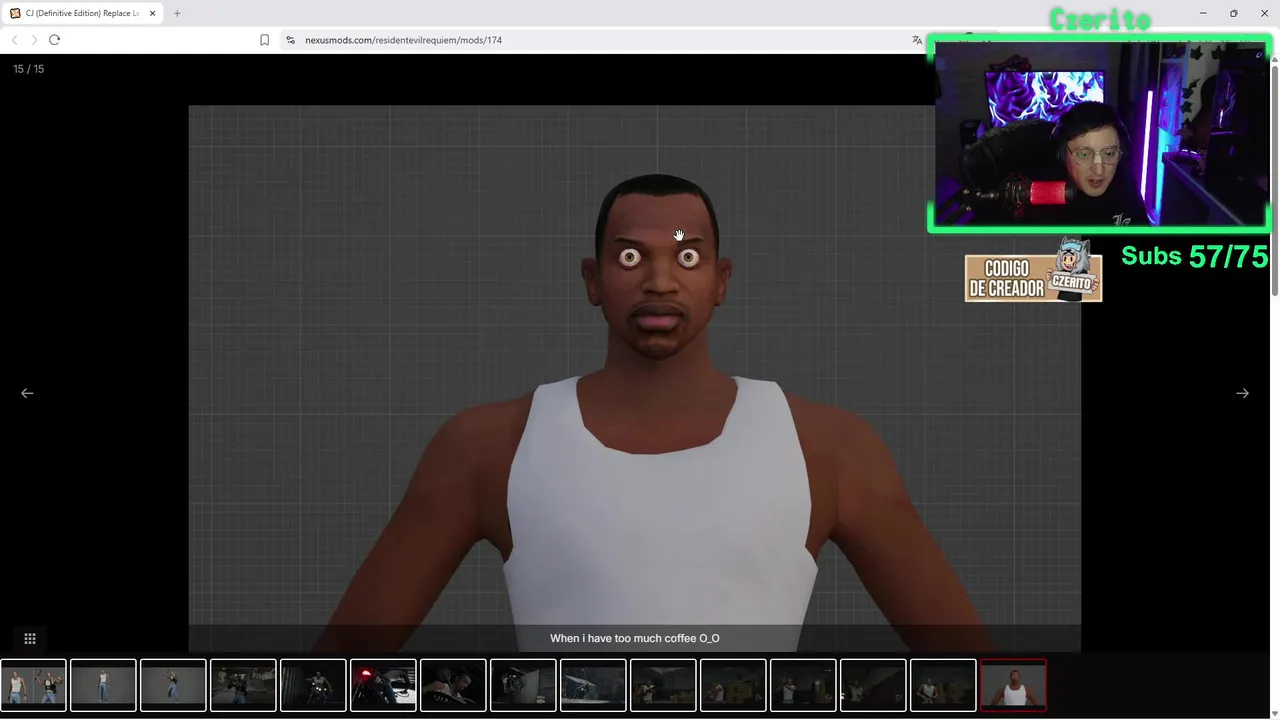Click the '15 / 15' image counter
This screenshot has height=720, width=1280.
pyautogui.click(x=29, y=69)
